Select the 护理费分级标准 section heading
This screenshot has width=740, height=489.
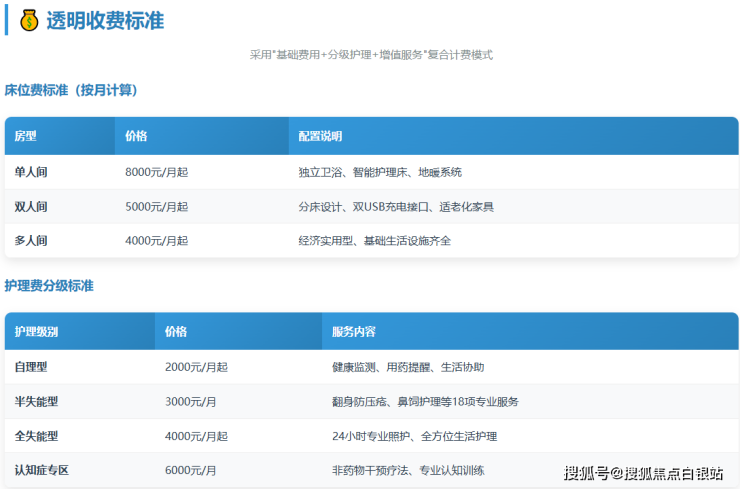pyautogui.click(x=49, y=286)
